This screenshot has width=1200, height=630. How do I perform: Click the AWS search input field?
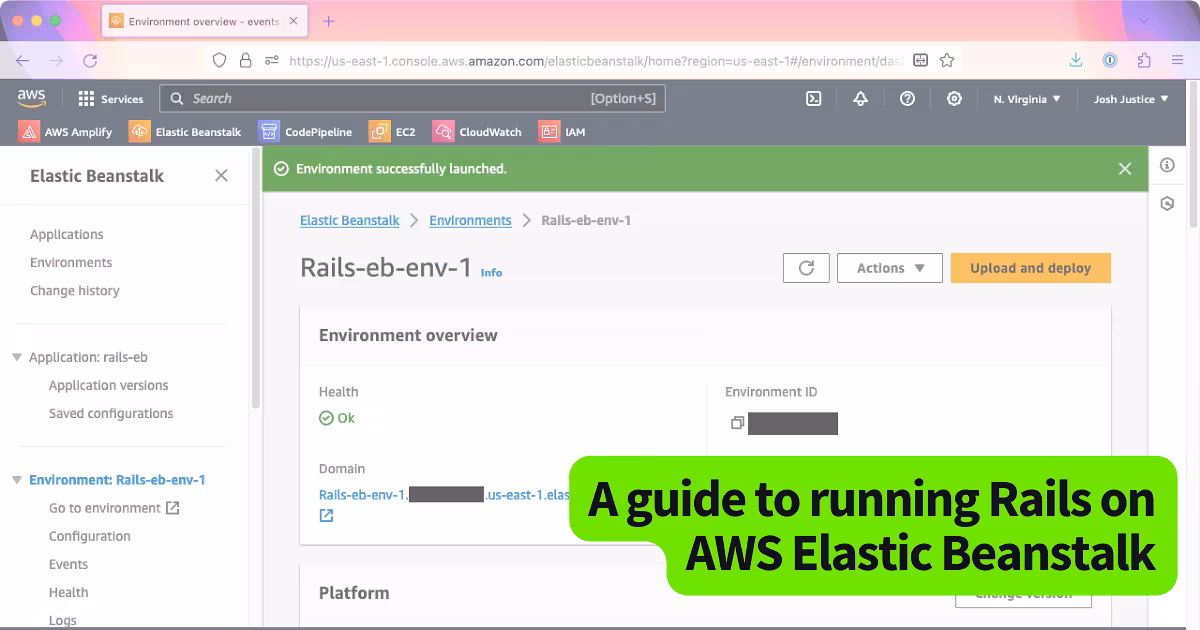pos(412,99)
